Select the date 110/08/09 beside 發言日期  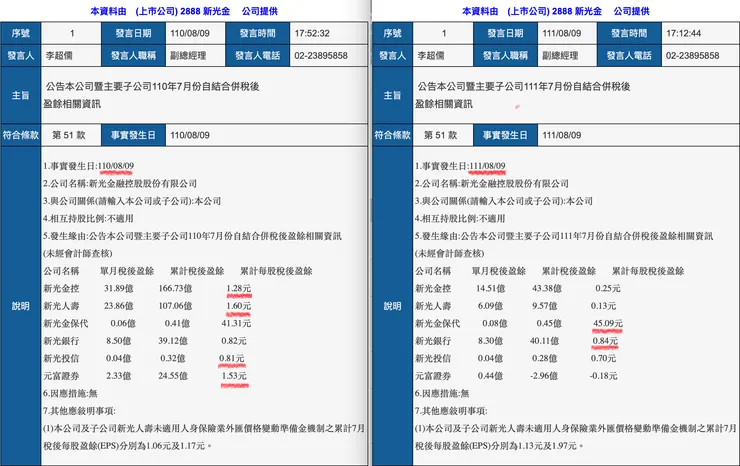pos(190,34)
